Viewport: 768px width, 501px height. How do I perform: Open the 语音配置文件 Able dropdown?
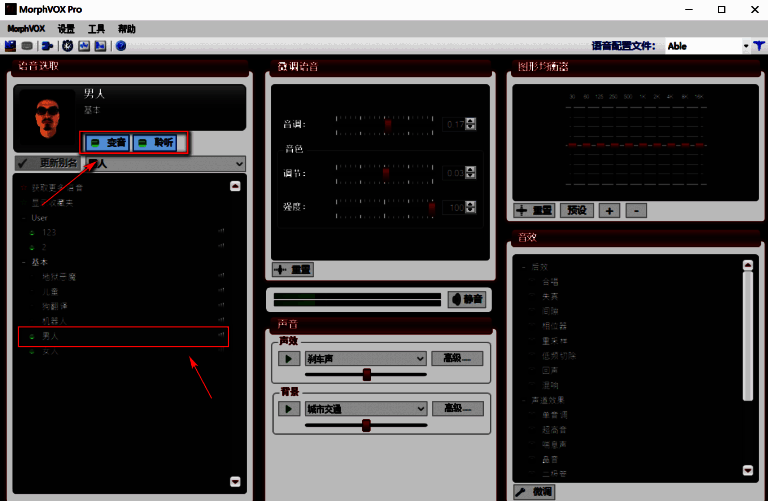tap(746, 46)
